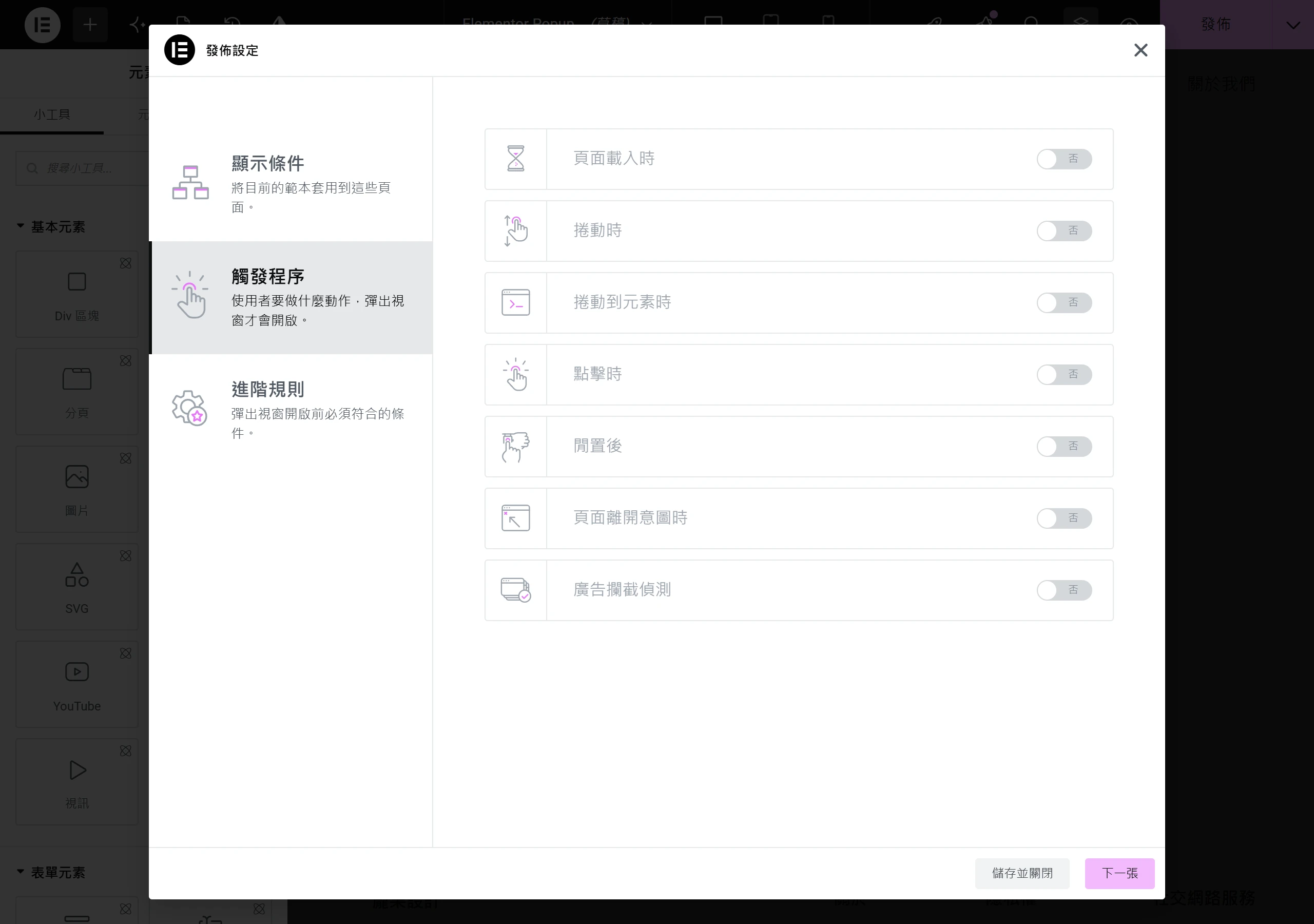Open the 進階規則 advanced rules tab
This screenshot has height=924, width=1314.
point(291,410)
